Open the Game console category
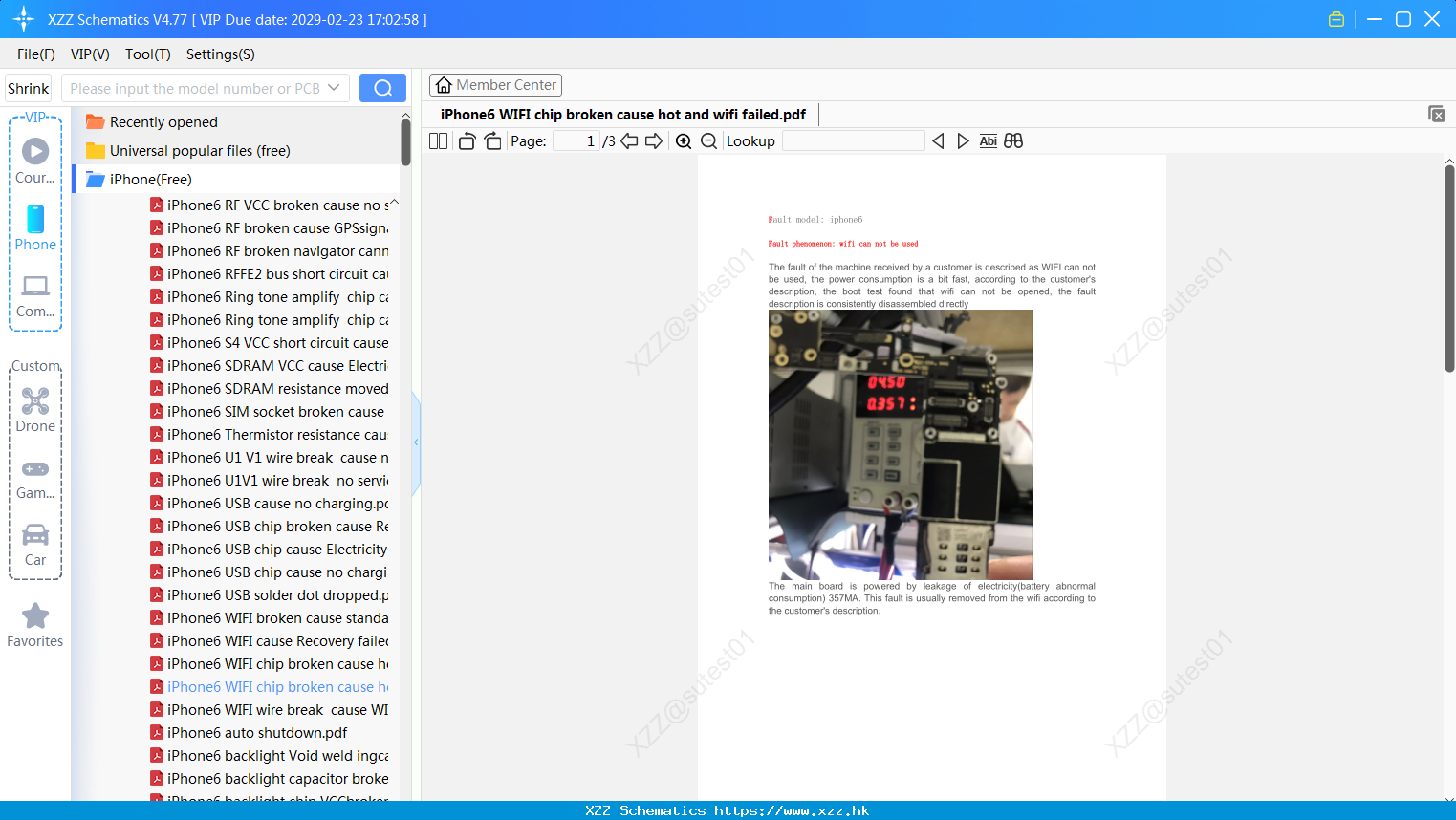The image size is (1456, 820). pos(35,478)
